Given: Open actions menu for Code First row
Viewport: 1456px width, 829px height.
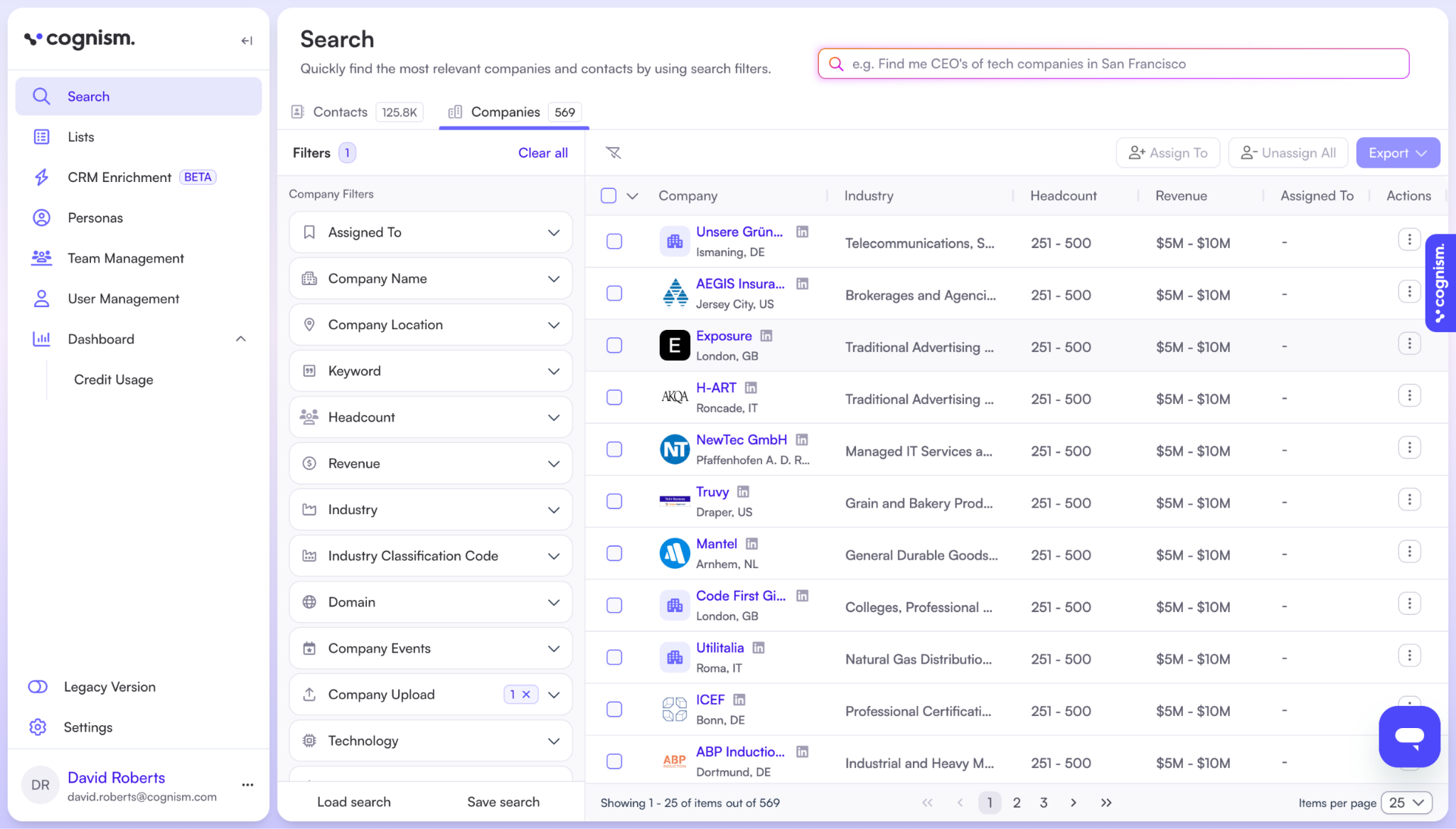Looking at the screenshot, I should 1409,604.
